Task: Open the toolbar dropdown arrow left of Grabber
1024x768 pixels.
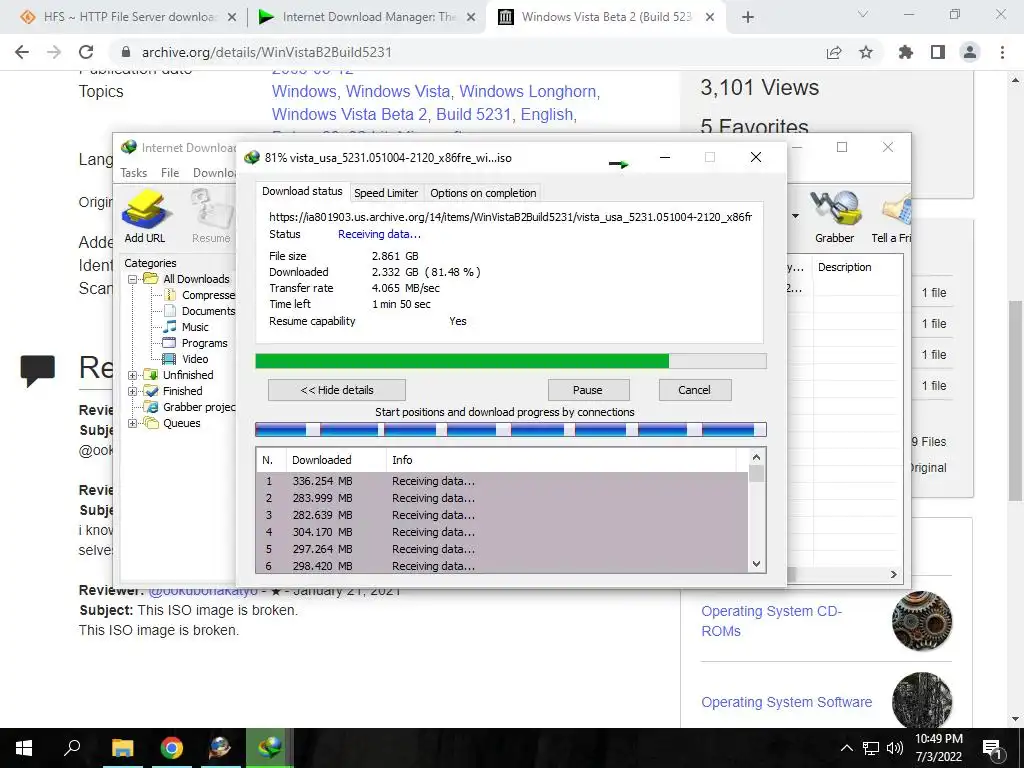Action: pyautogui.click(x=795, y=216)
